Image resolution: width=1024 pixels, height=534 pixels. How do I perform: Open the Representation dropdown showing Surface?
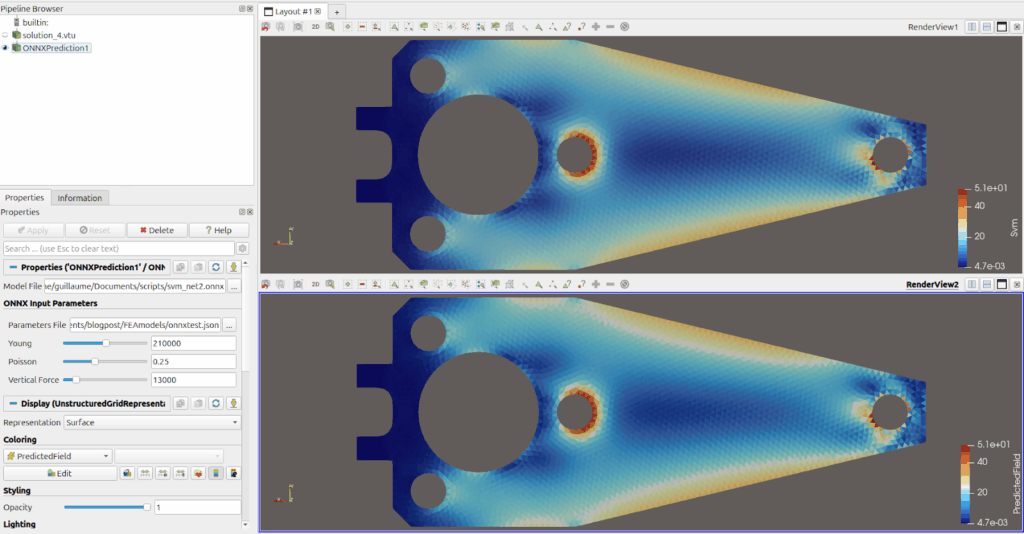[x=152, y=423]
